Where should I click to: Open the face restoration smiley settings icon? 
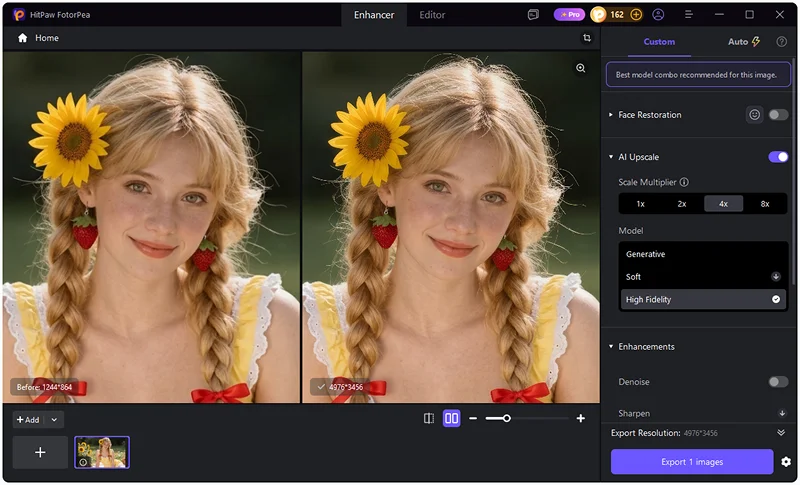754,115
